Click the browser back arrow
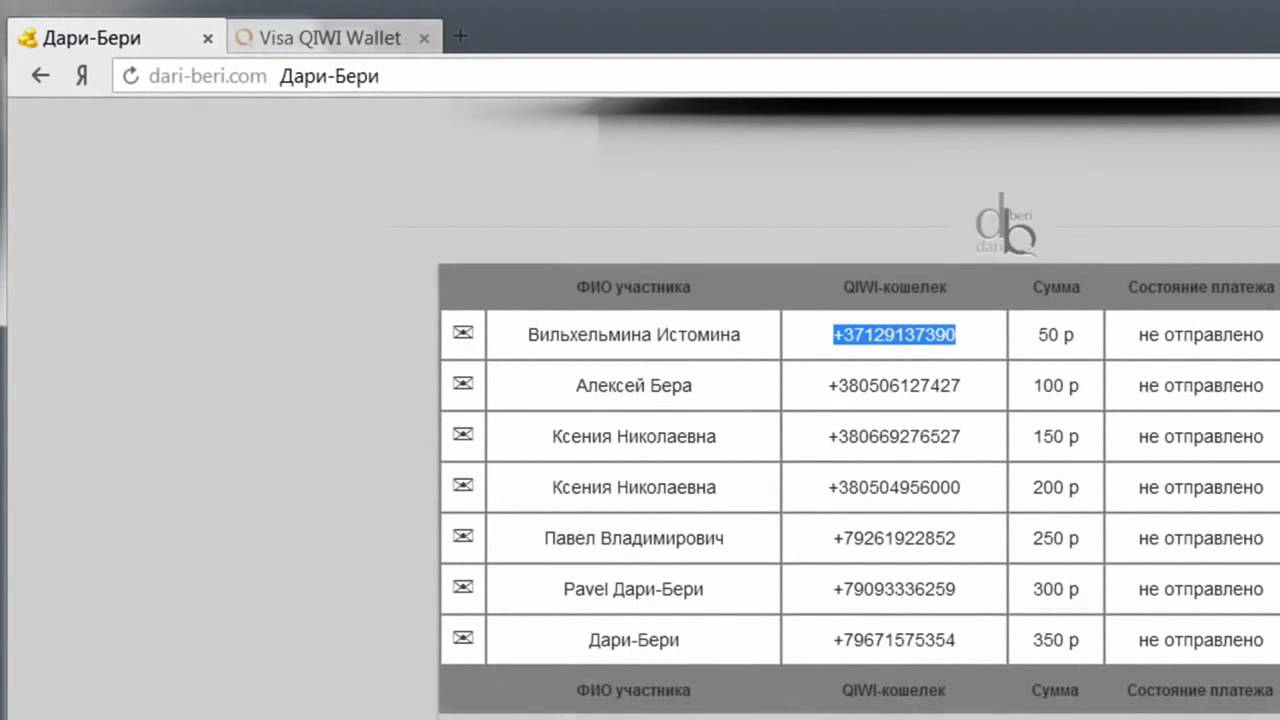Image resolution: width=1280 pixels, height=720 pixels. (x=40, y=75)
